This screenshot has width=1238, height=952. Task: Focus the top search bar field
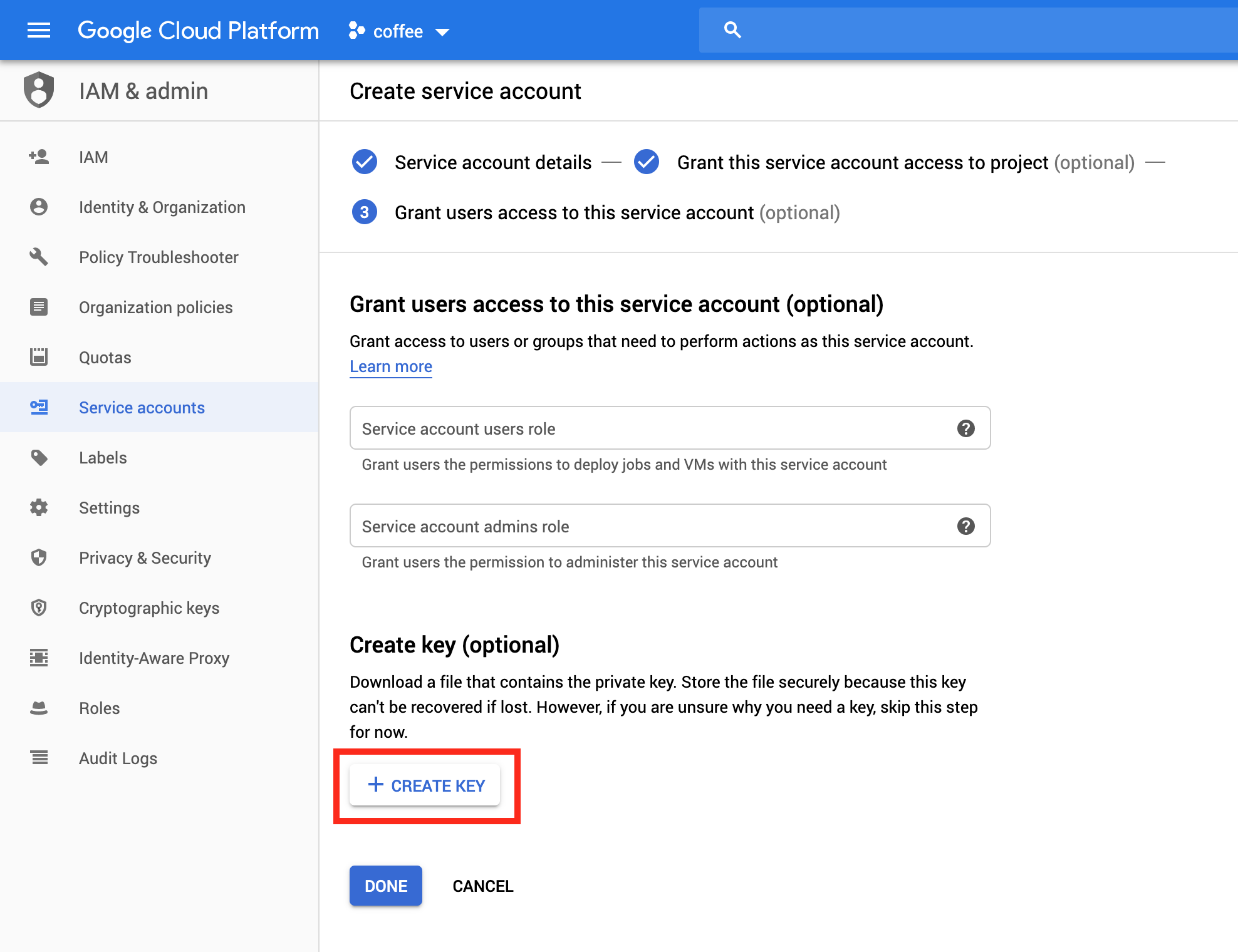coord(968,30)
